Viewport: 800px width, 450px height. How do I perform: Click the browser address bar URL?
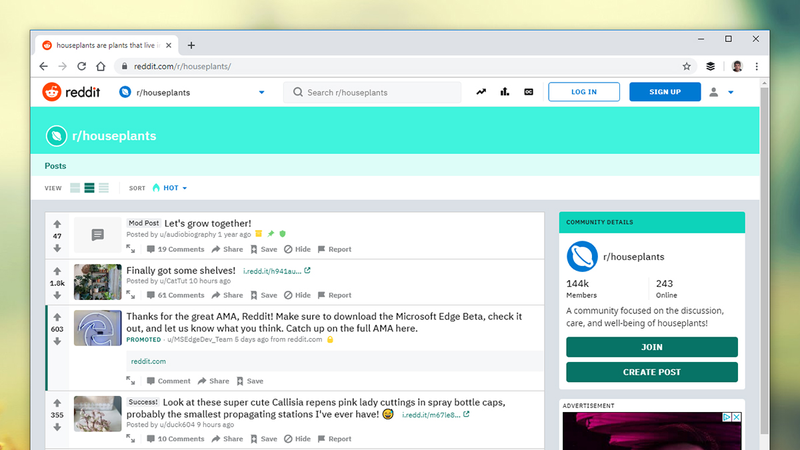(x=182, y=66)
